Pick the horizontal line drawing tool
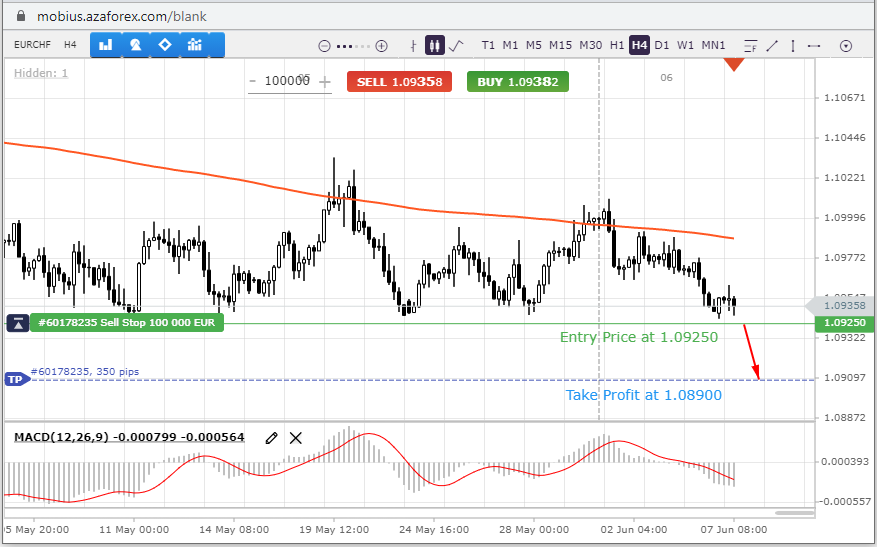Image resolution: width=877 pixels, height=547 pixels. tap(814, 46)
